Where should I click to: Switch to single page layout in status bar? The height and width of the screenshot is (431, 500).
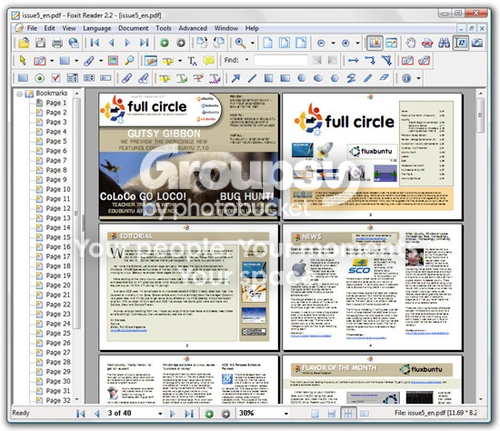pos(315,413)
